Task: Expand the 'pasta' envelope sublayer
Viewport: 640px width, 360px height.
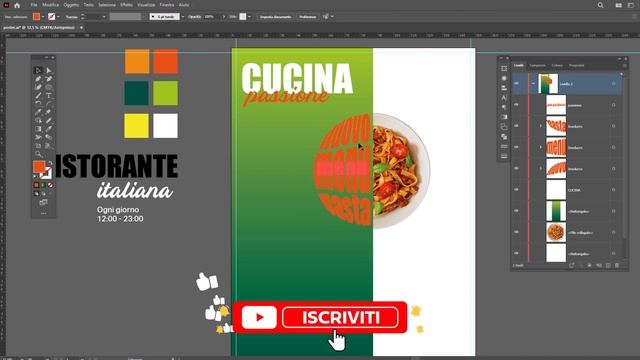Action: coord(541,126)
